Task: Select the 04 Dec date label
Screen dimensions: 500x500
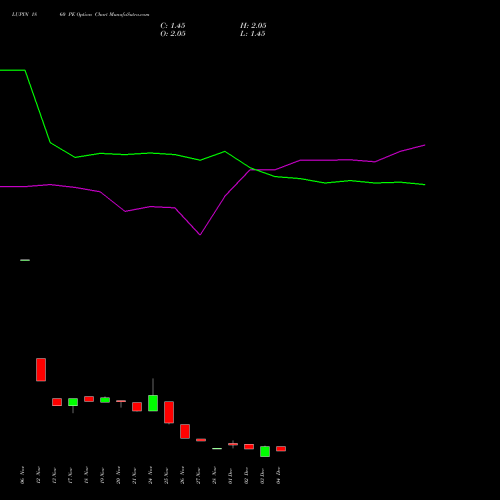Action: pyautogui.click(x=278, y=475)
